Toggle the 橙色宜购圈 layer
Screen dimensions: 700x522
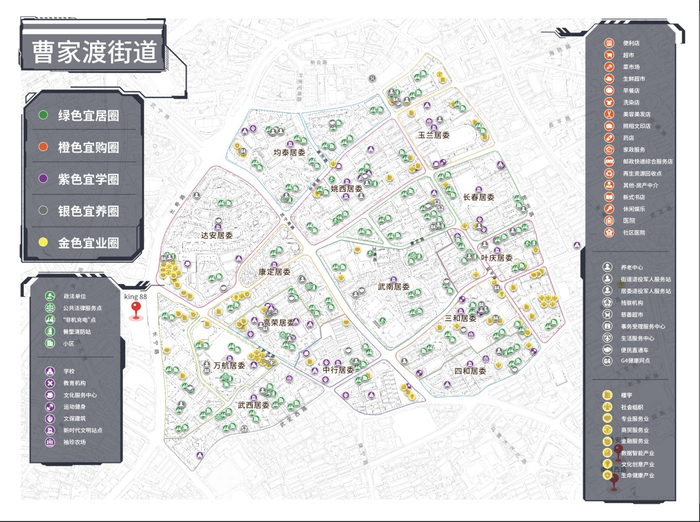(x=81, y=147)
